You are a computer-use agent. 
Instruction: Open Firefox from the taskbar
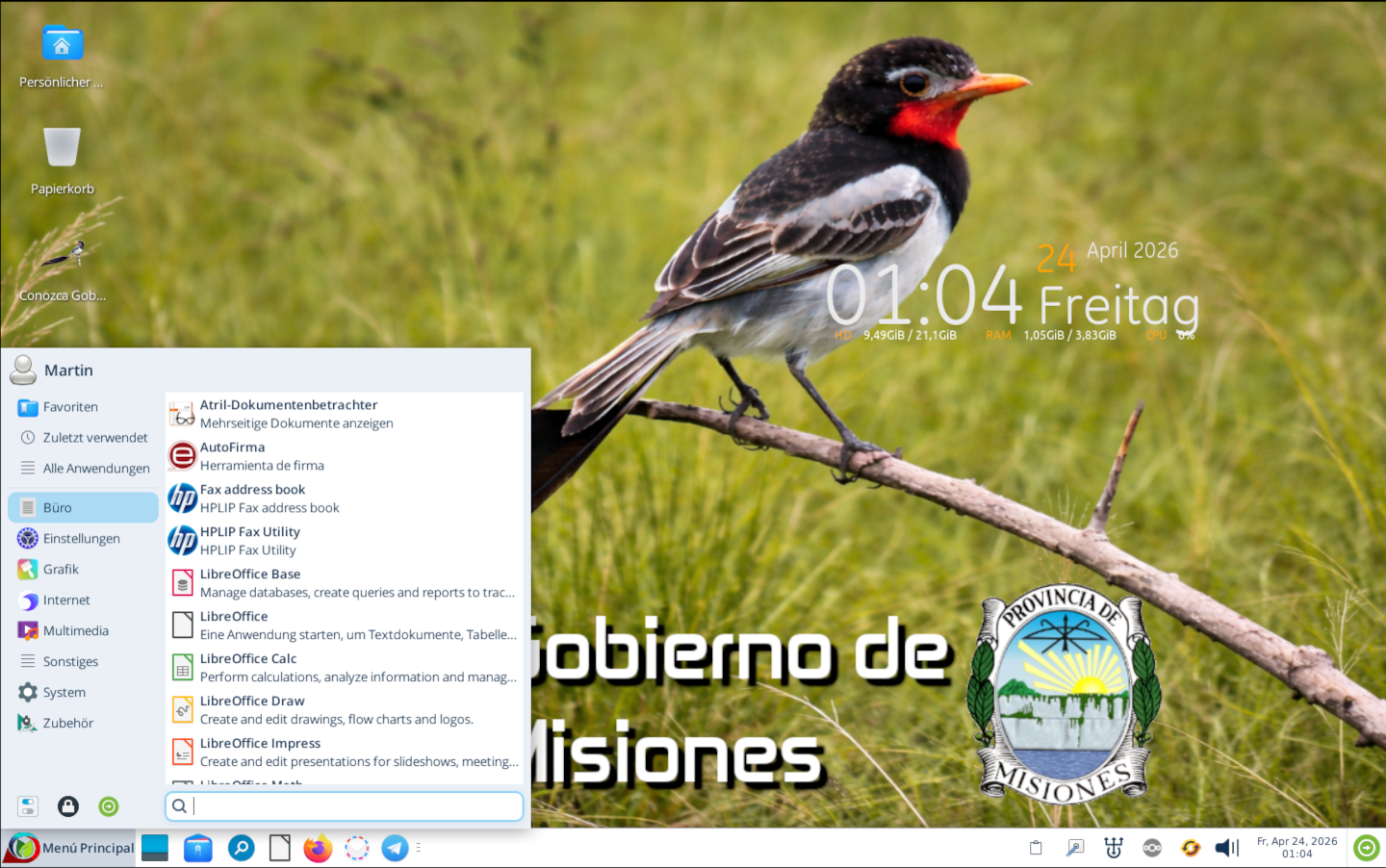[x=318, y=848]
